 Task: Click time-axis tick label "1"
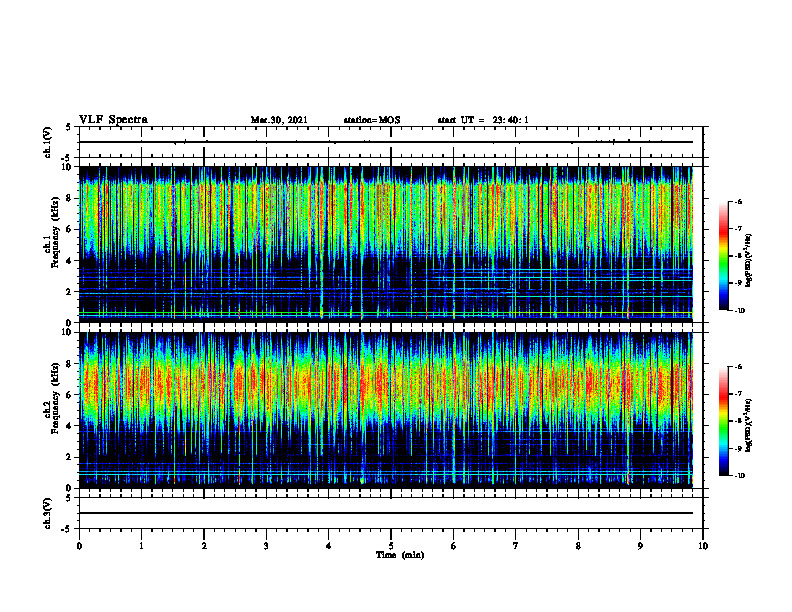pos(141,546)
